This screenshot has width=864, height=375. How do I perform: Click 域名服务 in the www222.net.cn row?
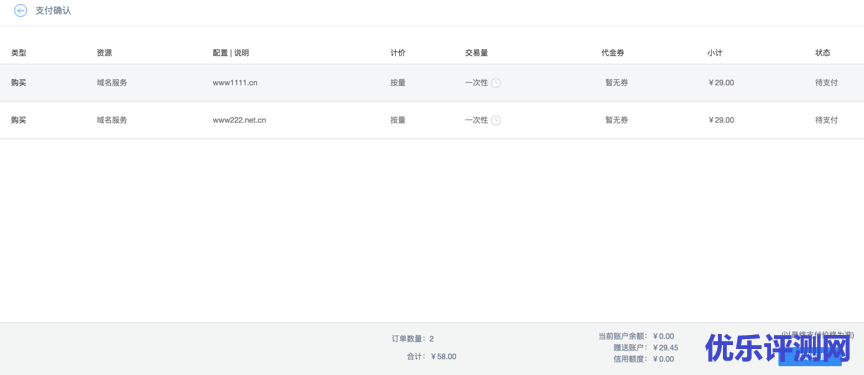pyautogui.click(x=112, y=120)
